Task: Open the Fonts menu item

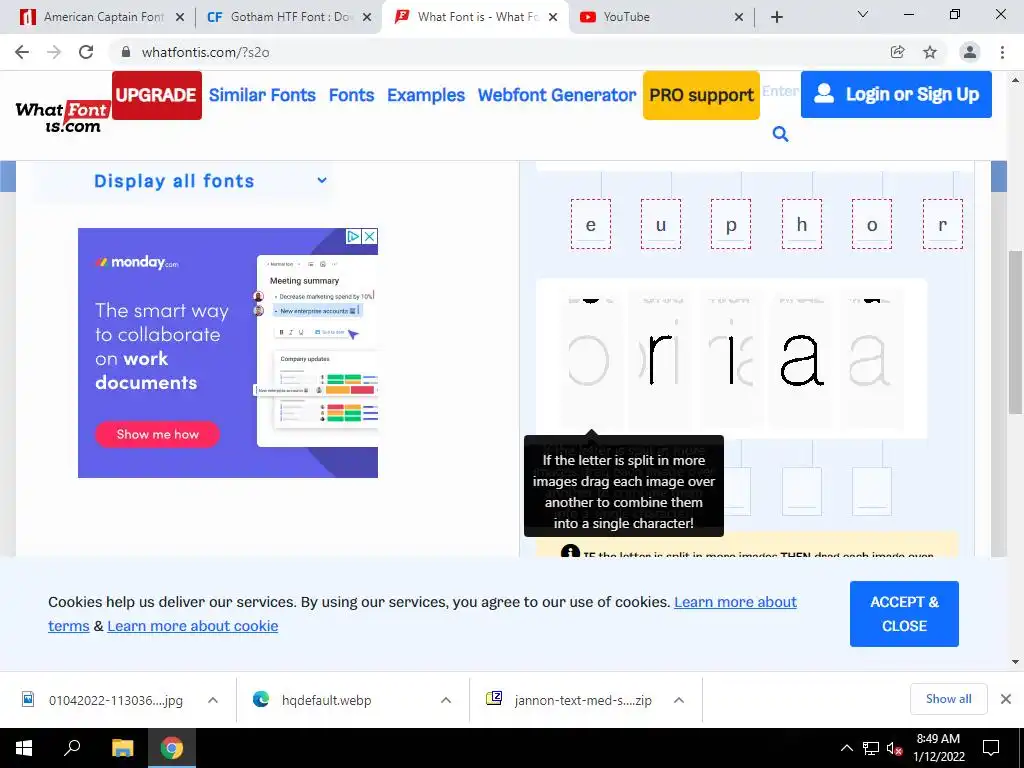Action: (351, 95)
